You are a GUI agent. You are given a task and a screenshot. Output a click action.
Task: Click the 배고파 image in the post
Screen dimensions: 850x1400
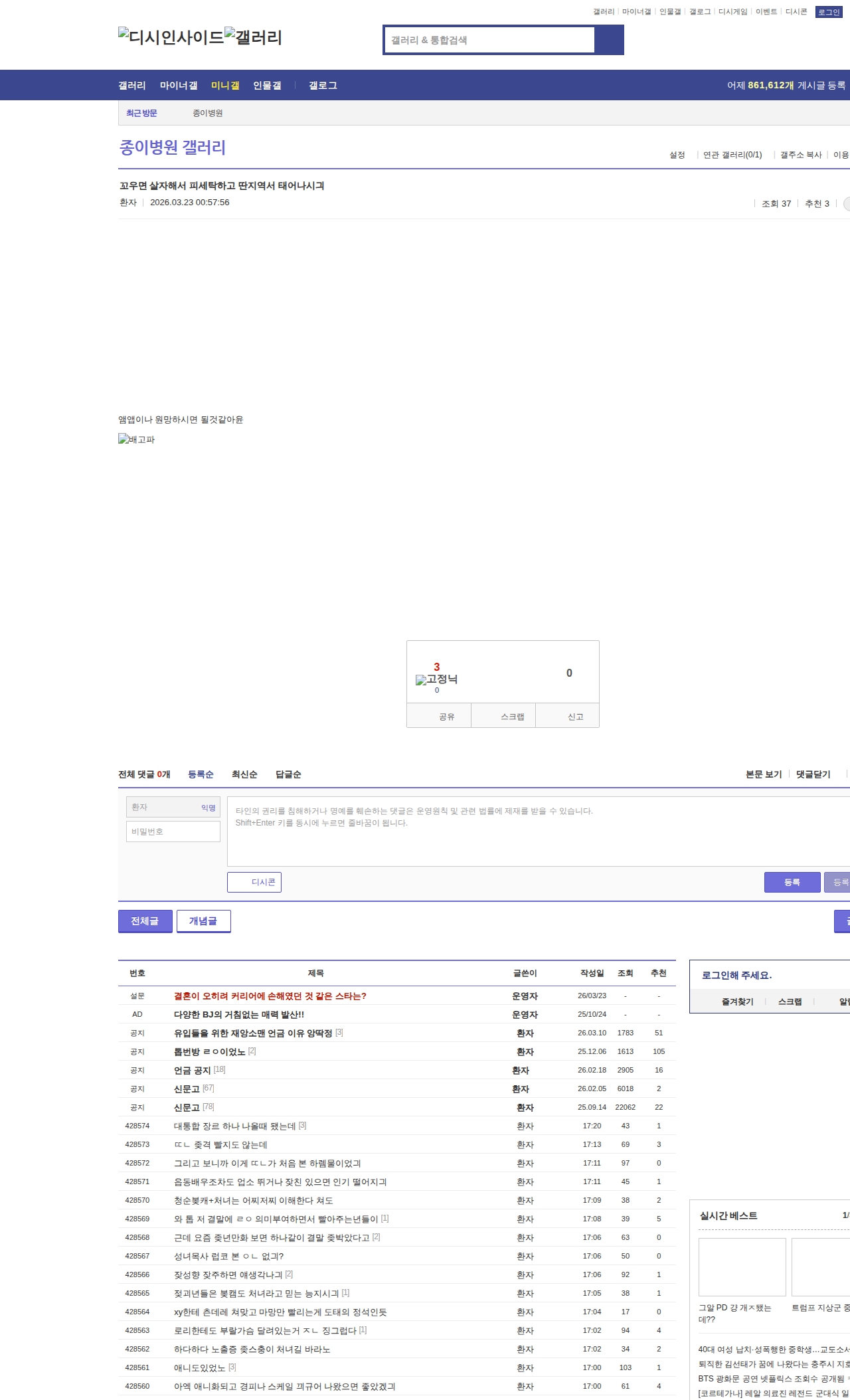[x=136, y=439]
